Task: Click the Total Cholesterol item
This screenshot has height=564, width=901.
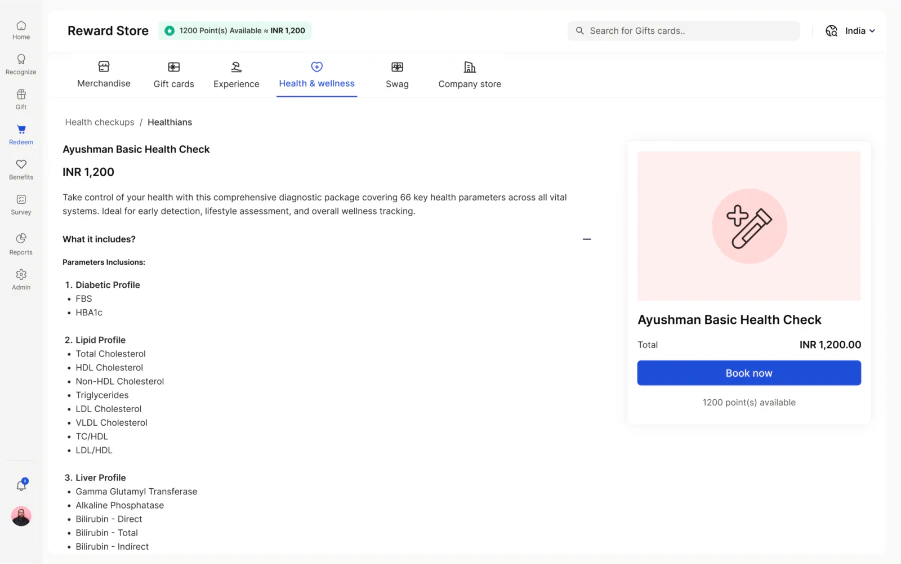Action: [110, 354]
